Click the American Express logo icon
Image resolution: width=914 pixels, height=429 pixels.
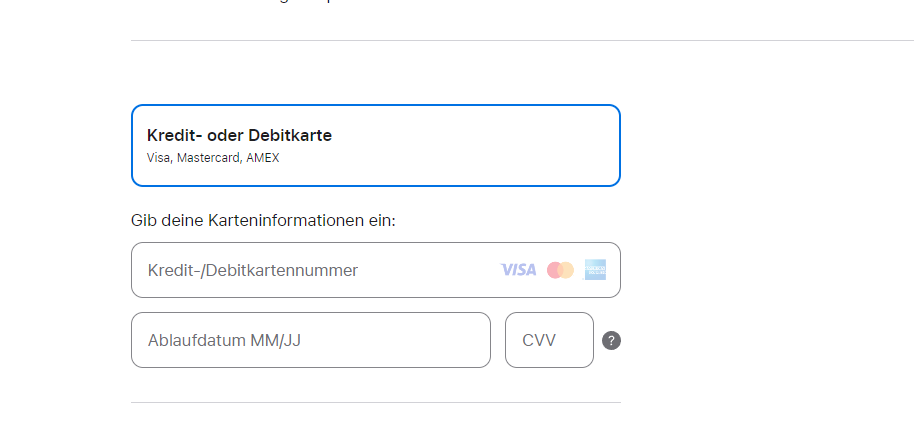tap(596, 270)
